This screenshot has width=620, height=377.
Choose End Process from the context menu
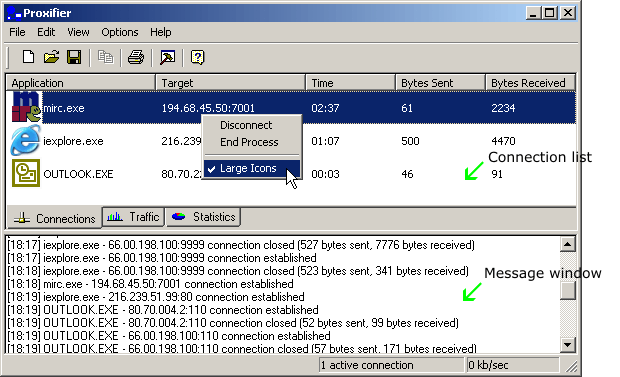[x=249, y=142]
